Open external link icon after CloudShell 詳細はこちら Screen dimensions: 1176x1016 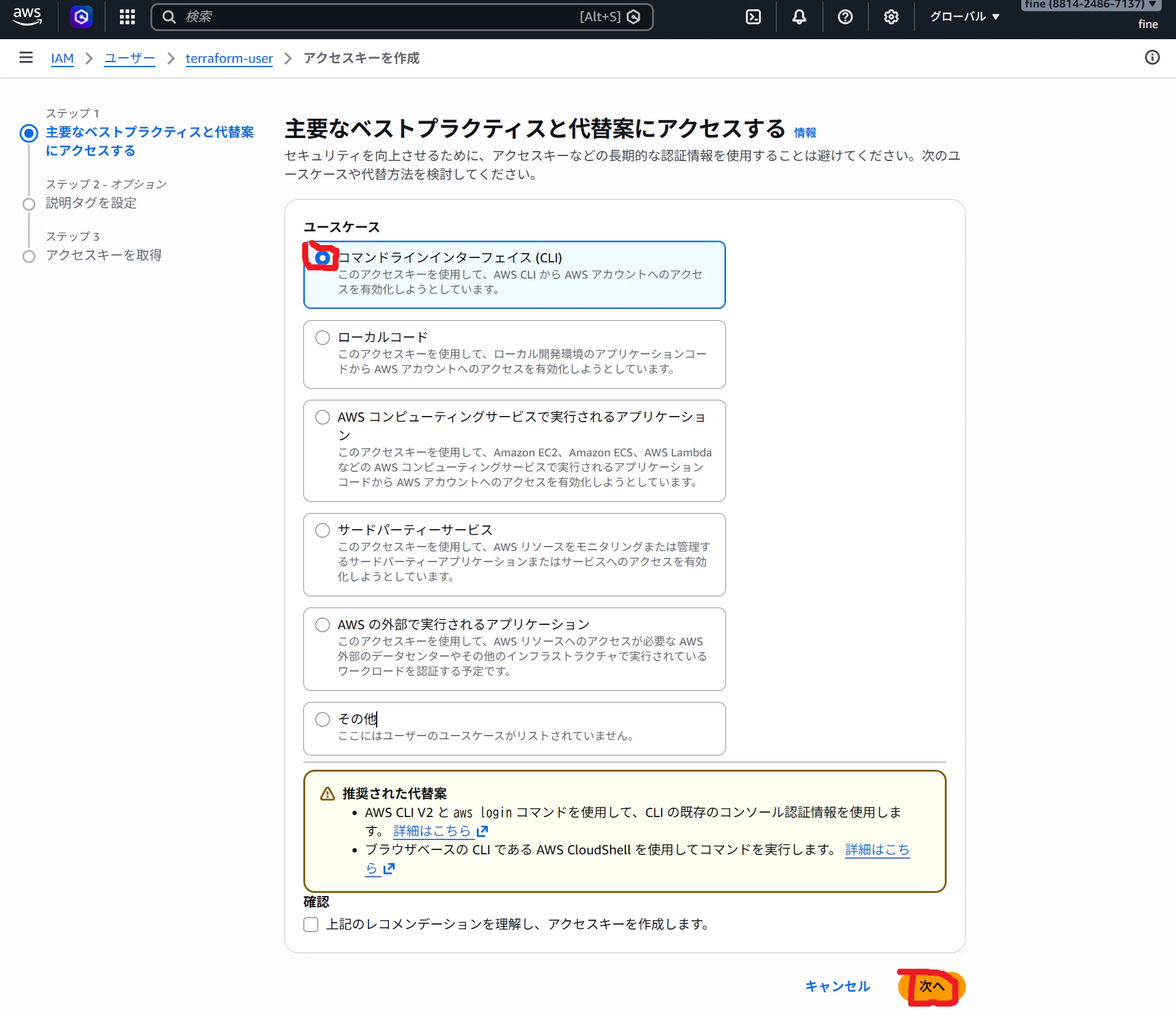pos(389,868)
